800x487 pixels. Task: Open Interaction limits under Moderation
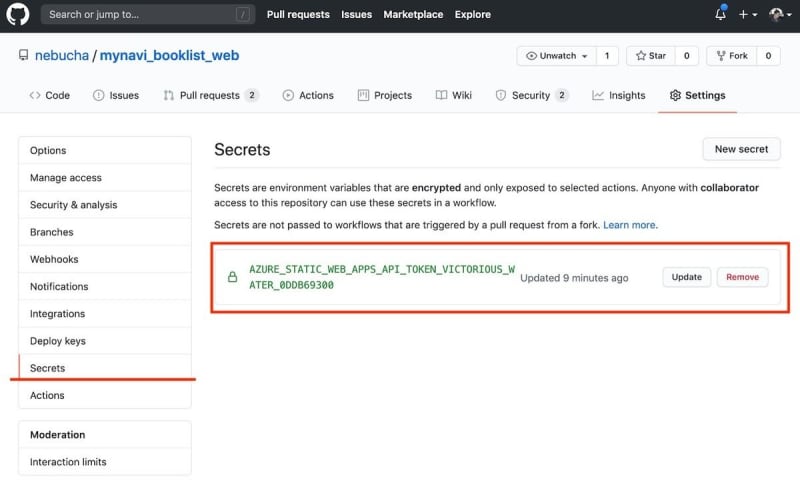point(105,462)
